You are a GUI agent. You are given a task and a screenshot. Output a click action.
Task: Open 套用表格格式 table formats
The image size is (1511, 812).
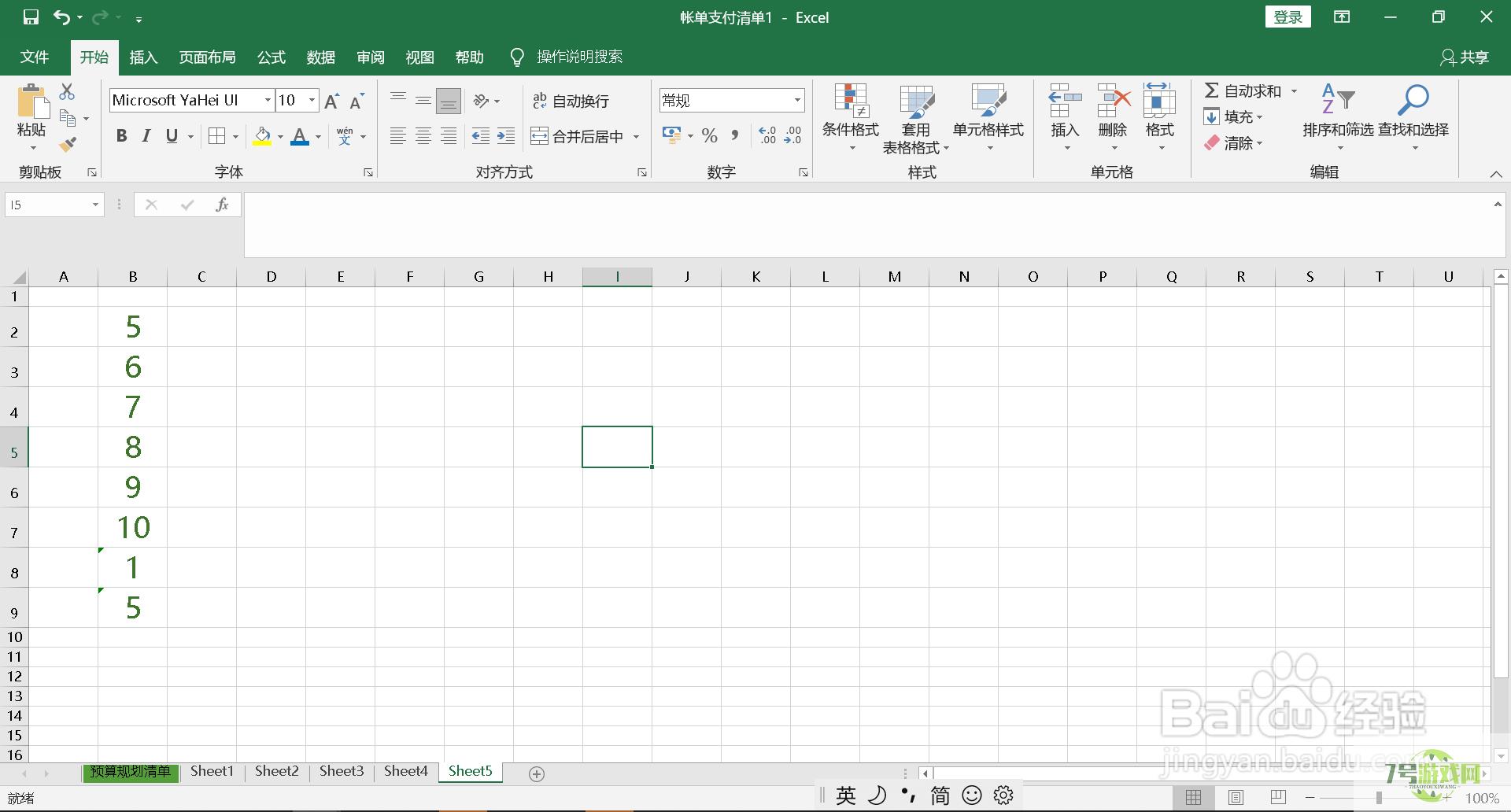tap(916, 118)
